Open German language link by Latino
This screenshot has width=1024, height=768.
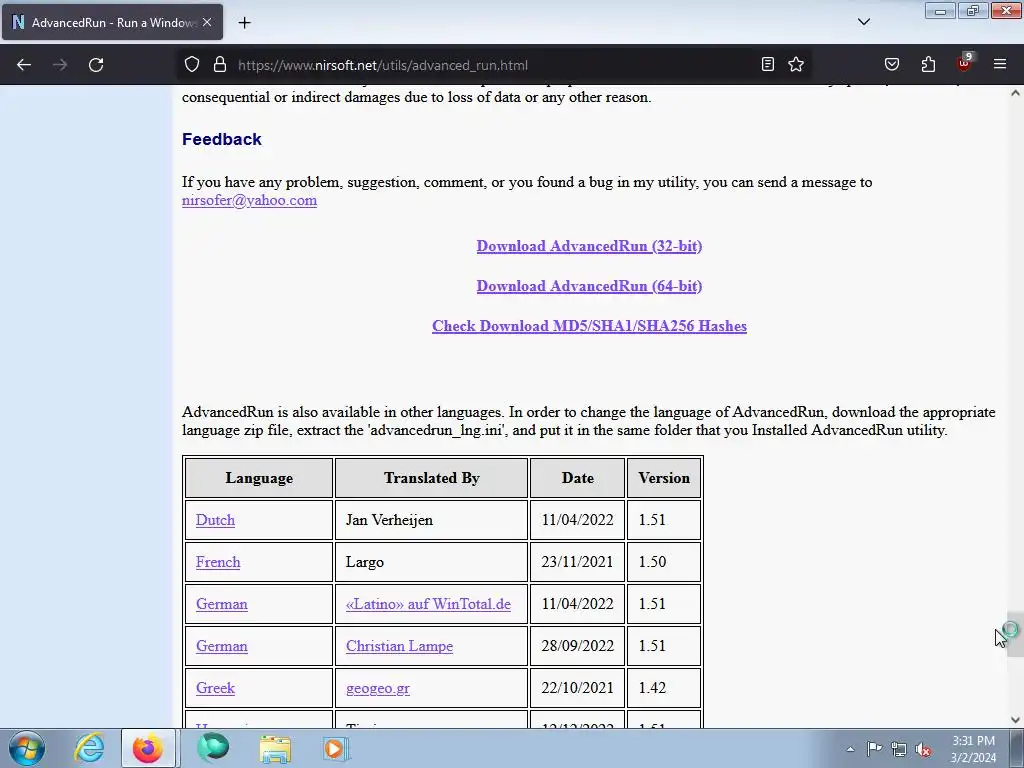click(x=221, y=604)
